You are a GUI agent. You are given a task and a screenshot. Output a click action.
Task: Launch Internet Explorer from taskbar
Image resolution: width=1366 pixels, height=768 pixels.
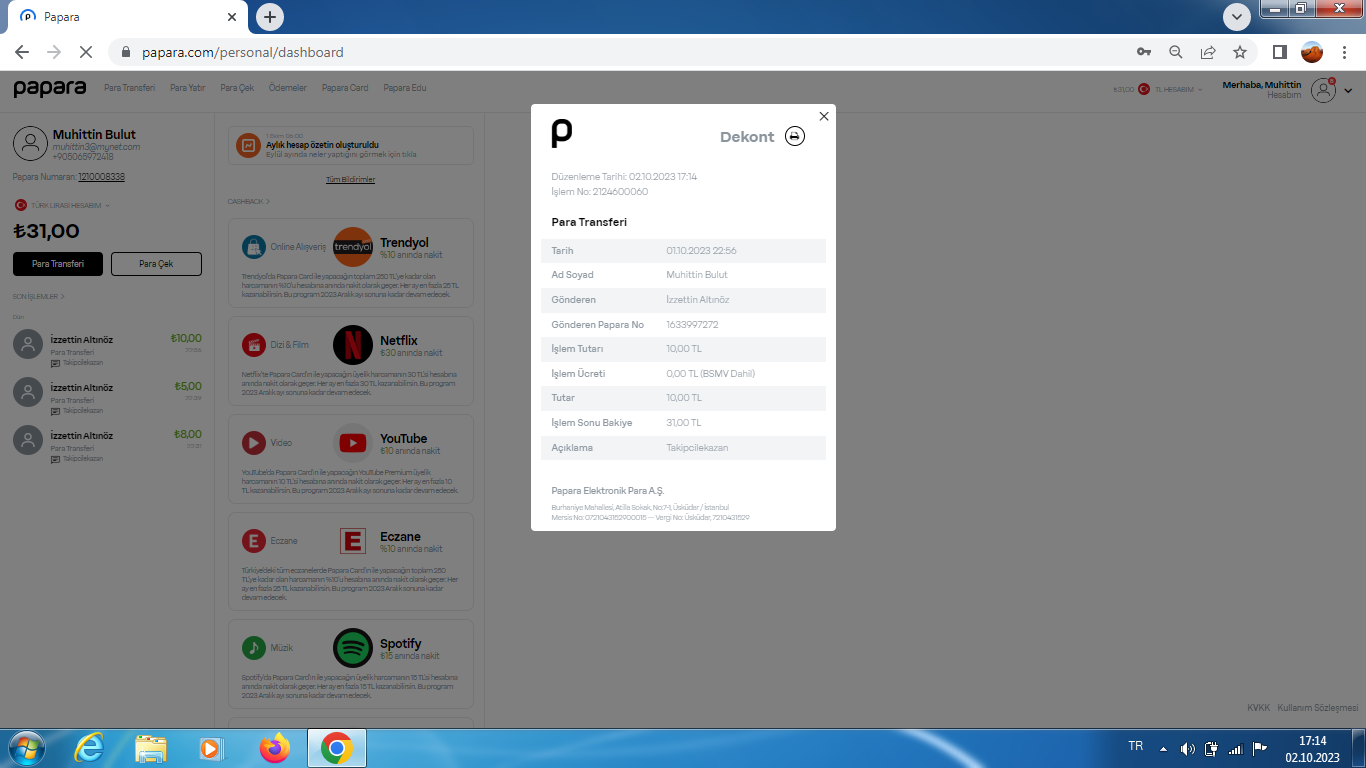[89, 748]
